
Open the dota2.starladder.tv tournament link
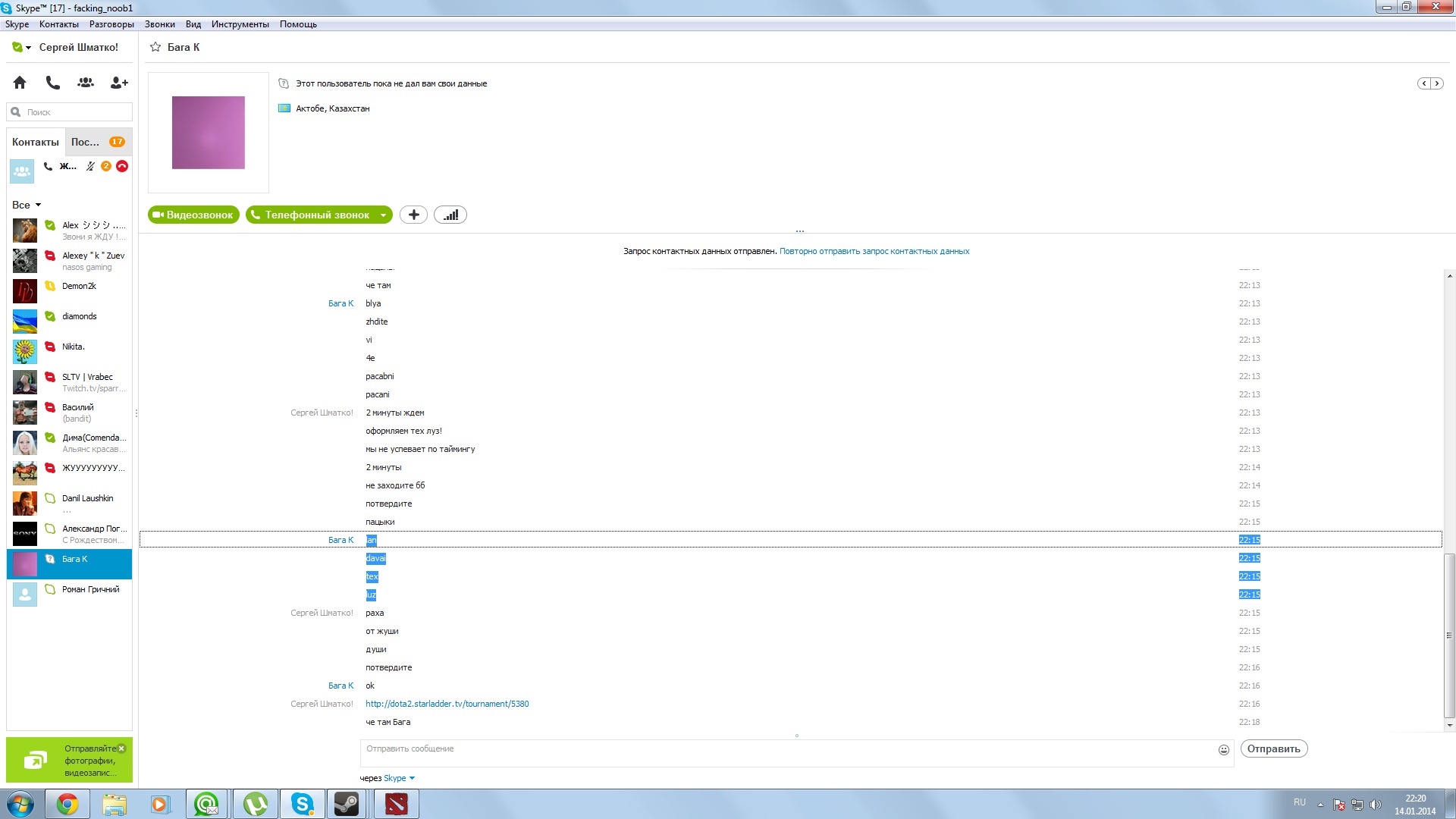click(447, 704)
